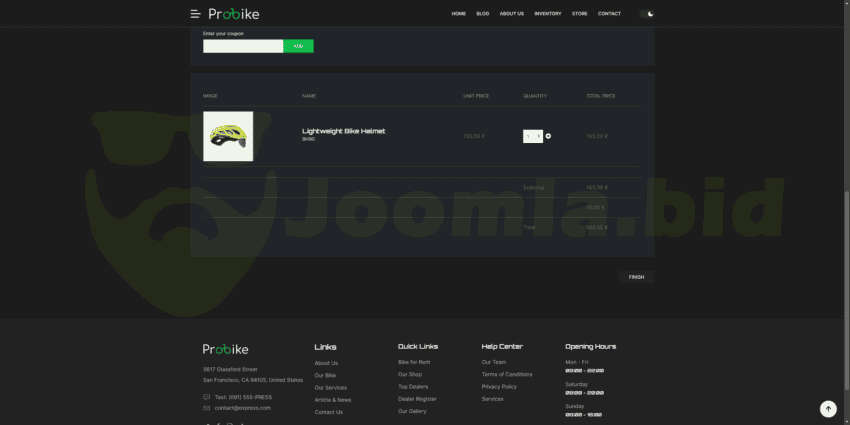Viewport: 850px width, 425px height.
Task: Open the hamburger menu icon
Action: pos(195,14)
